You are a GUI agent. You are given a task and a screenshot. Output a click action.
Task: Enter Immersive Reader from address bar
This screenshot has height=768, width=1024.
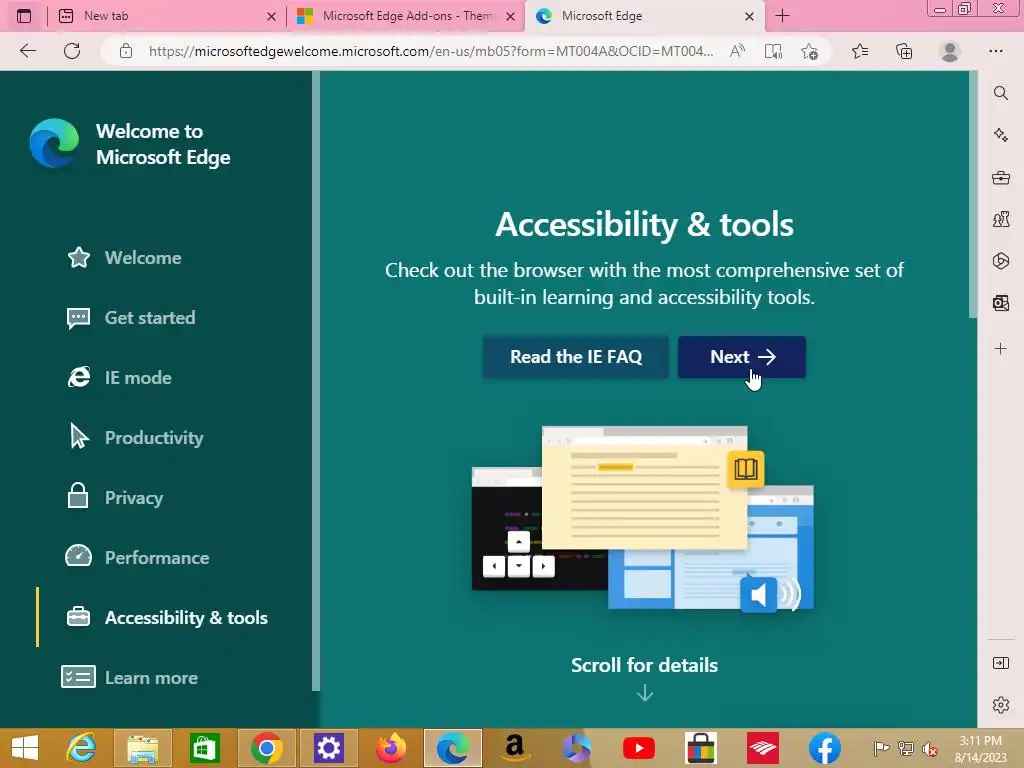point(773,51)
